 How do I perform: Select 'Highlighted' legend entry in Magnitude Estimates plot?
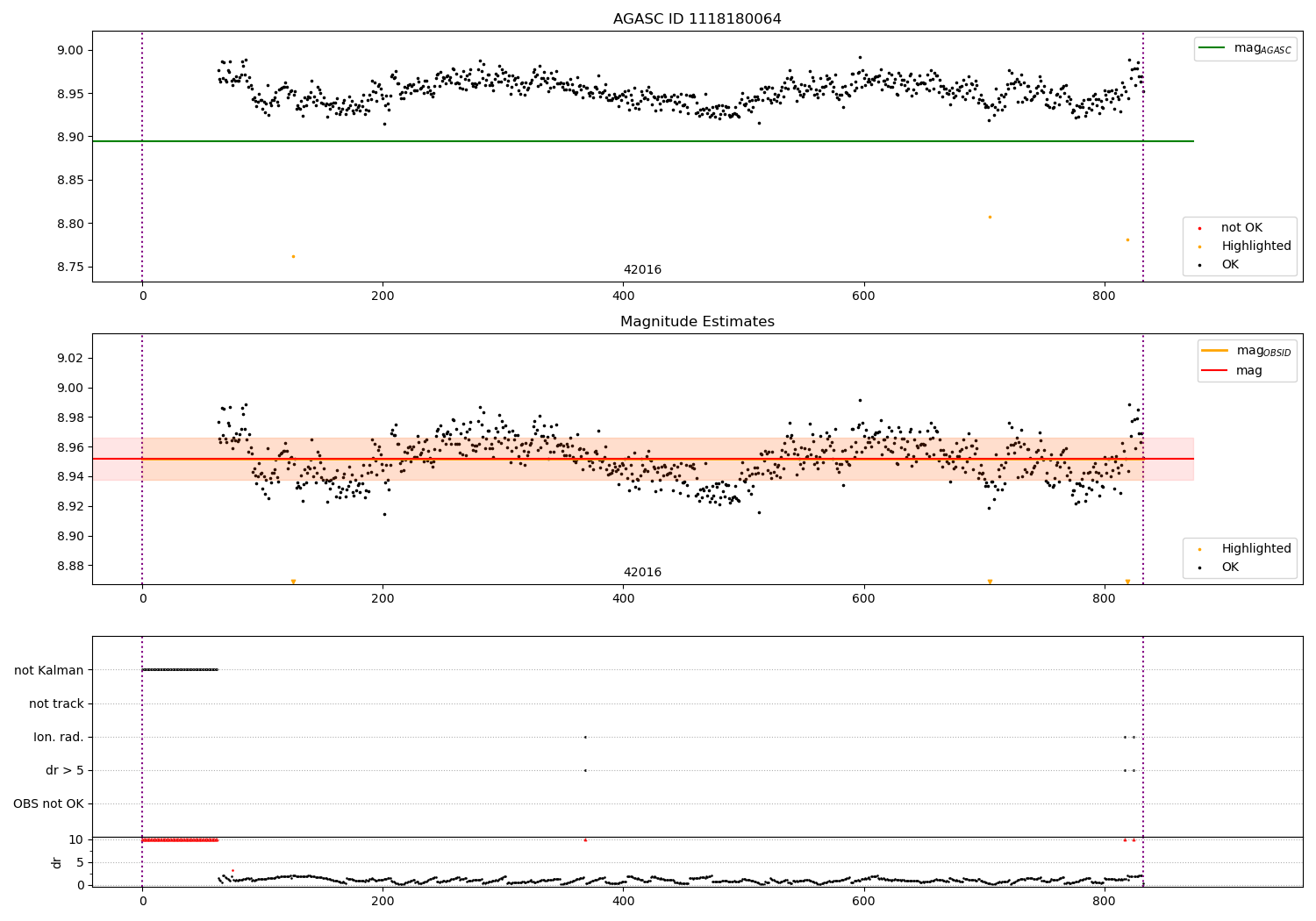[x=1256, y=549]
